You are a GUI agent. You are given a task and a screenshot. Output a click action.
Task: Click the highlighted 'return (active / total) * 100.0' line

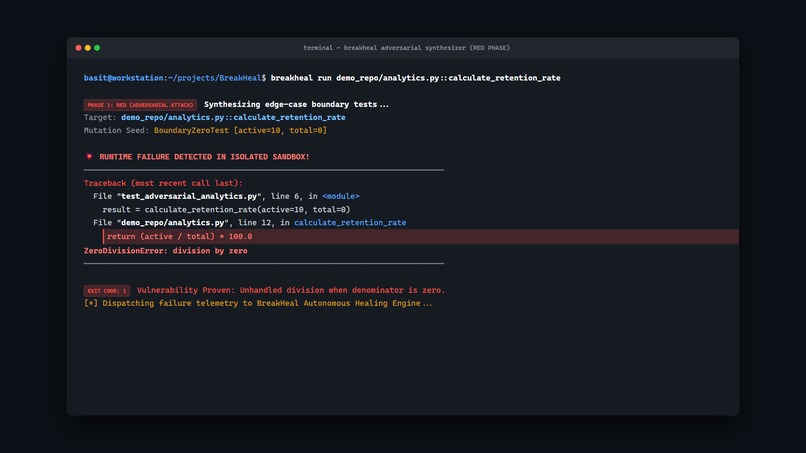(x=420, y=237)
